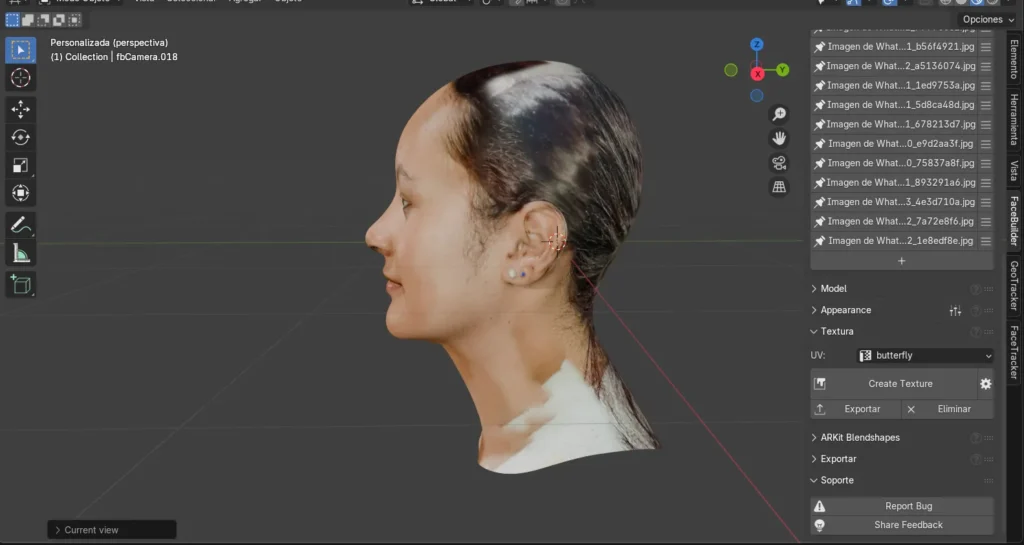Open the UV butterfly dropdown
The image size is (1024, 545).
pos(925,355)
